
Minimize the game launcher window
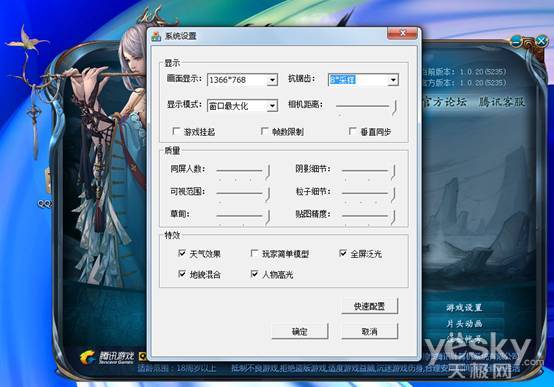click(x=516, y=41)
